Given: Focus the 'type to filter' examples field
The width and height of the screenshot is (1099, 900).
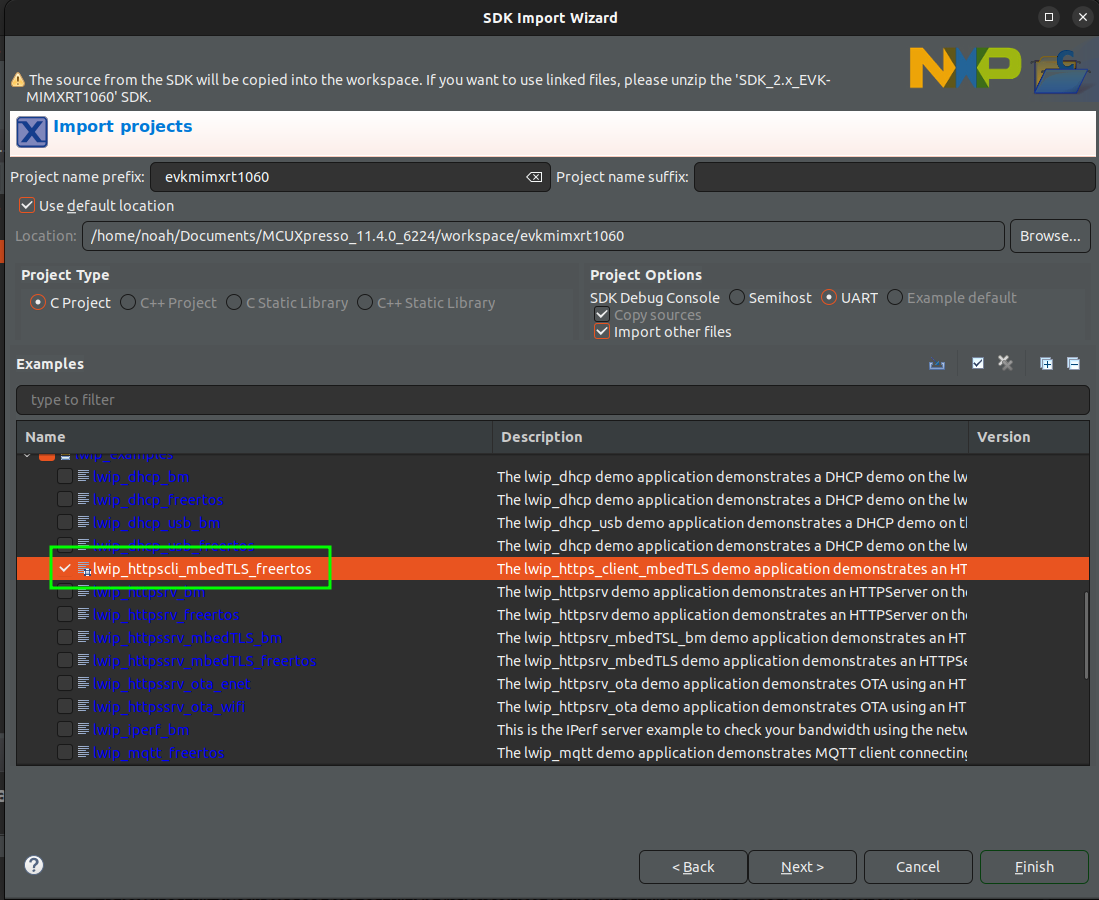Looking at the screenshot, I should pos(552,400).
